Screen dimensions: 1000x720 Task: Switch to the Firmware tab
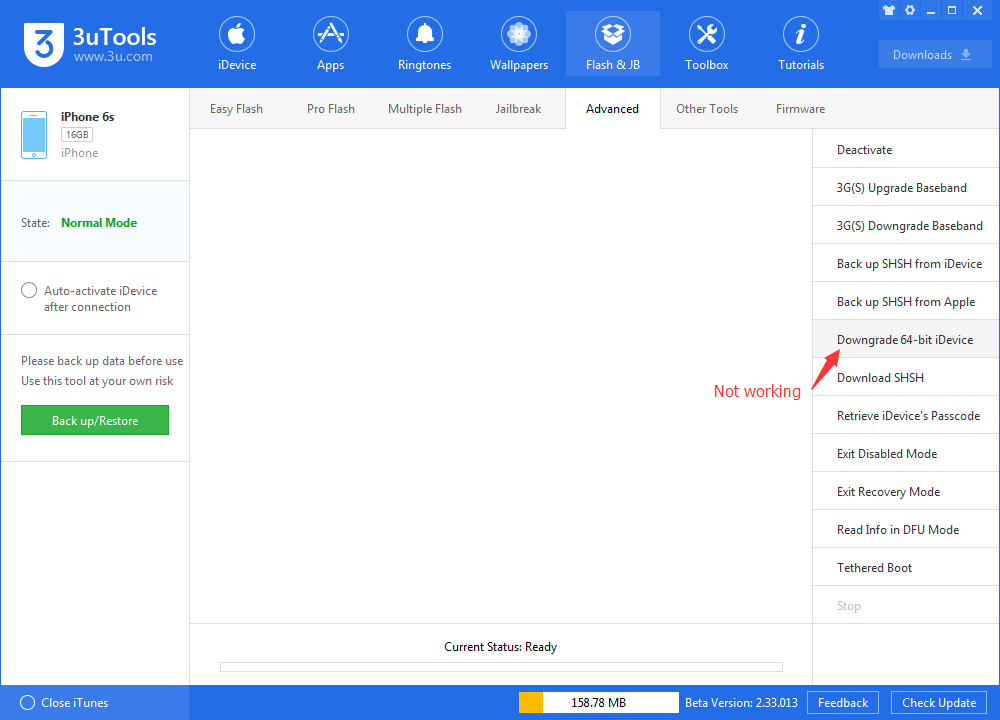tap(800, 109)
